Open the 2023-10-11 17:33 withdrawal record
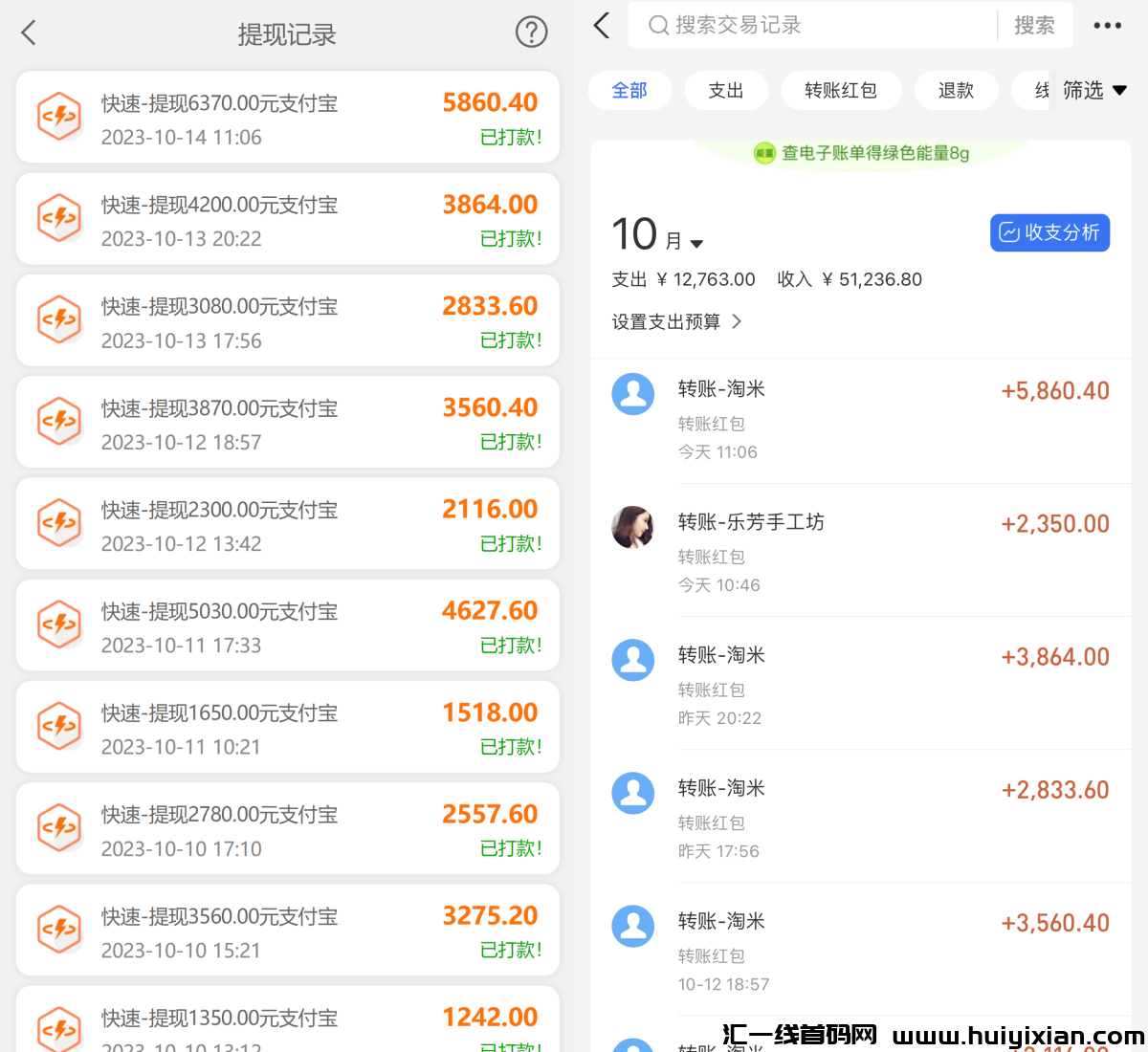Image resolution: width=1148 pixels, height=1052 pixels. [287, 626]
